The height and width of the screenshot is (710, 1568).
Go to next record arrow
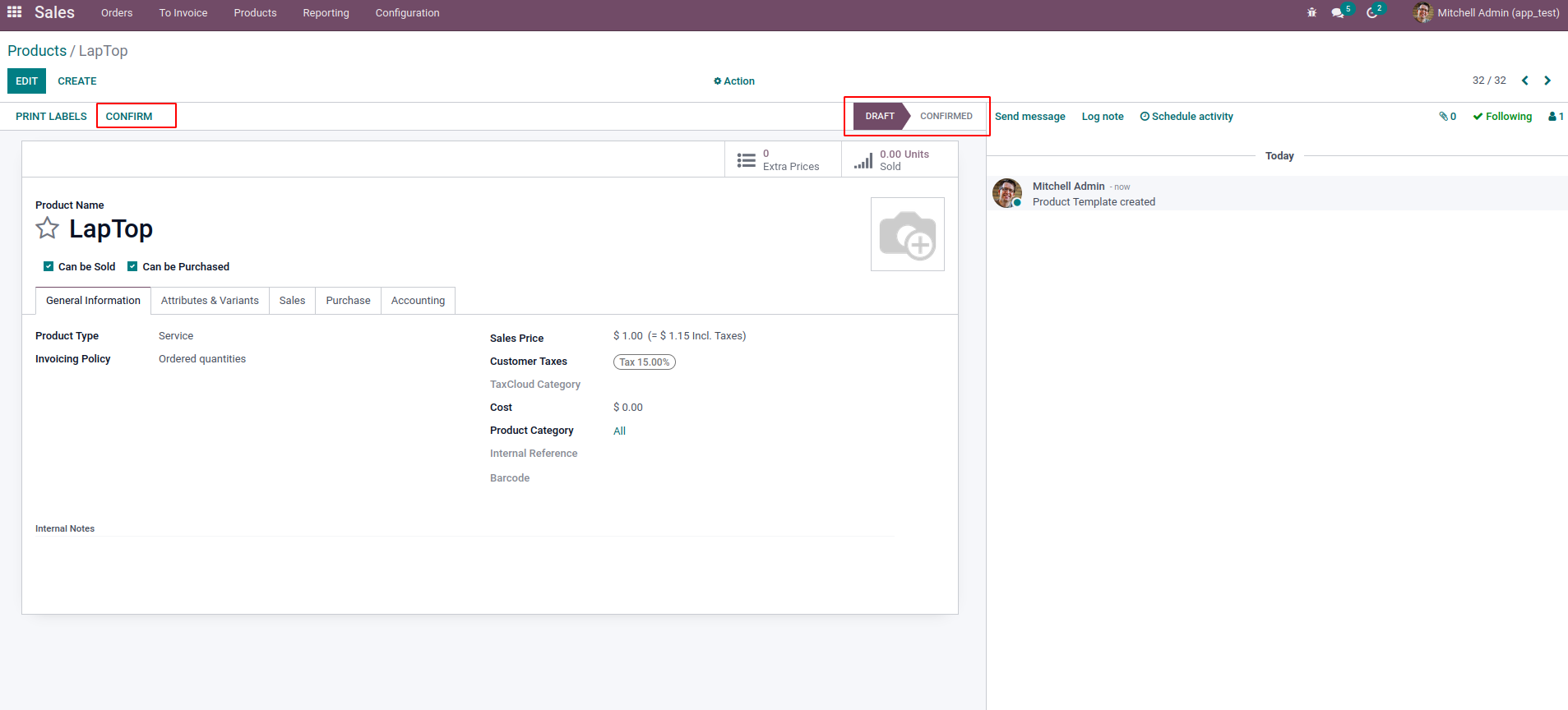pyautogui.click(x=1547, y=81)
